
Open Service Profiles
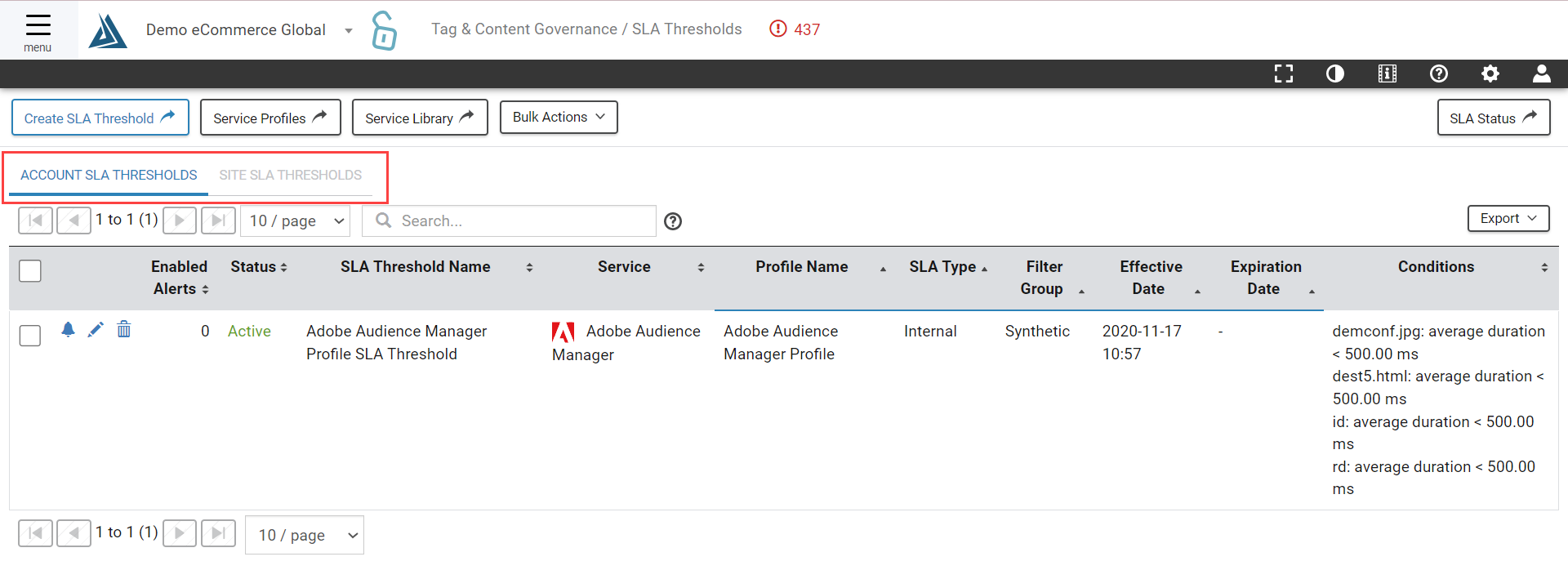tap(270, 118)
